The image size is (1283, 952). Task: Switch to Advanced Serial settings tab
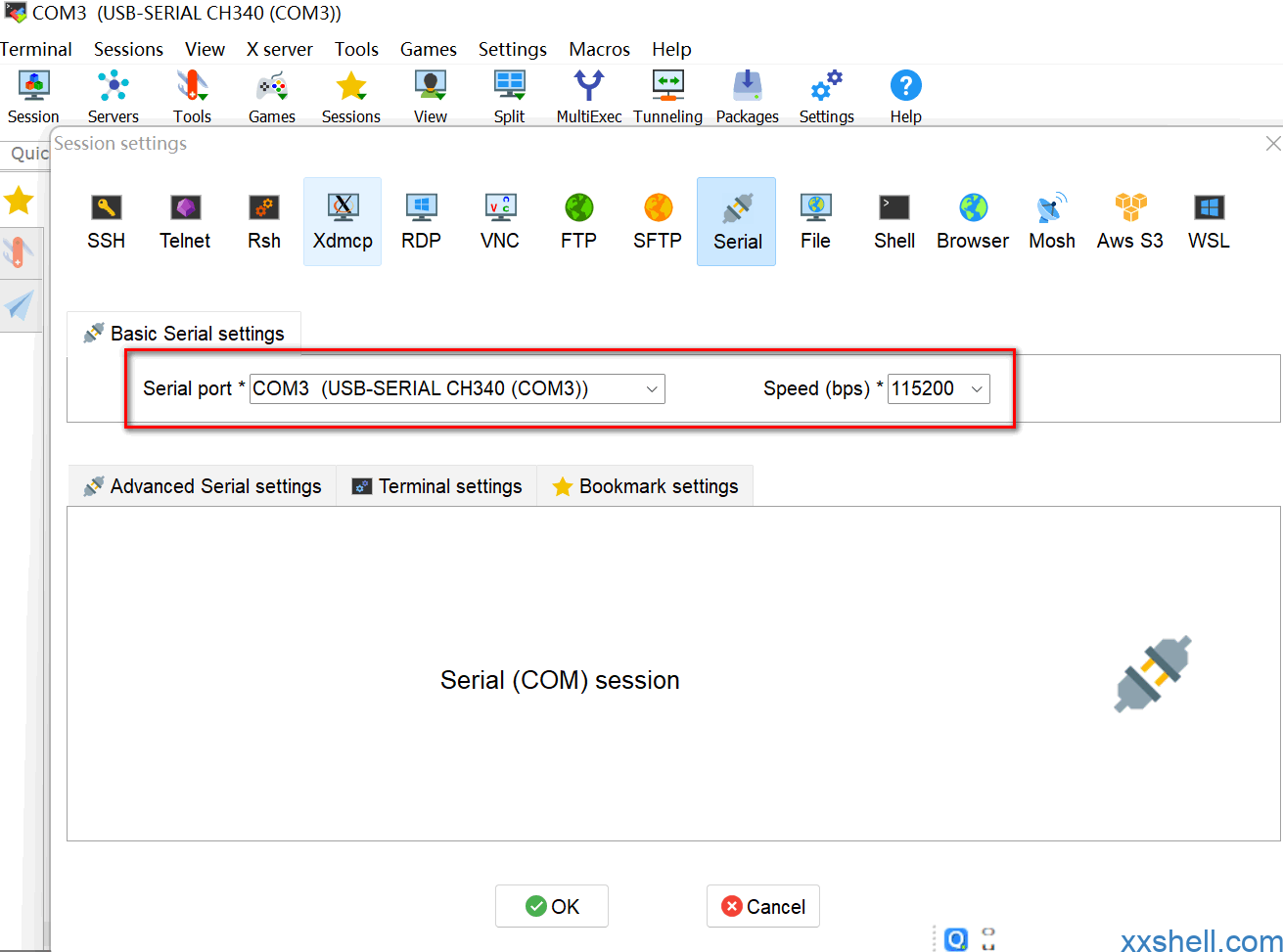point(203,486)
